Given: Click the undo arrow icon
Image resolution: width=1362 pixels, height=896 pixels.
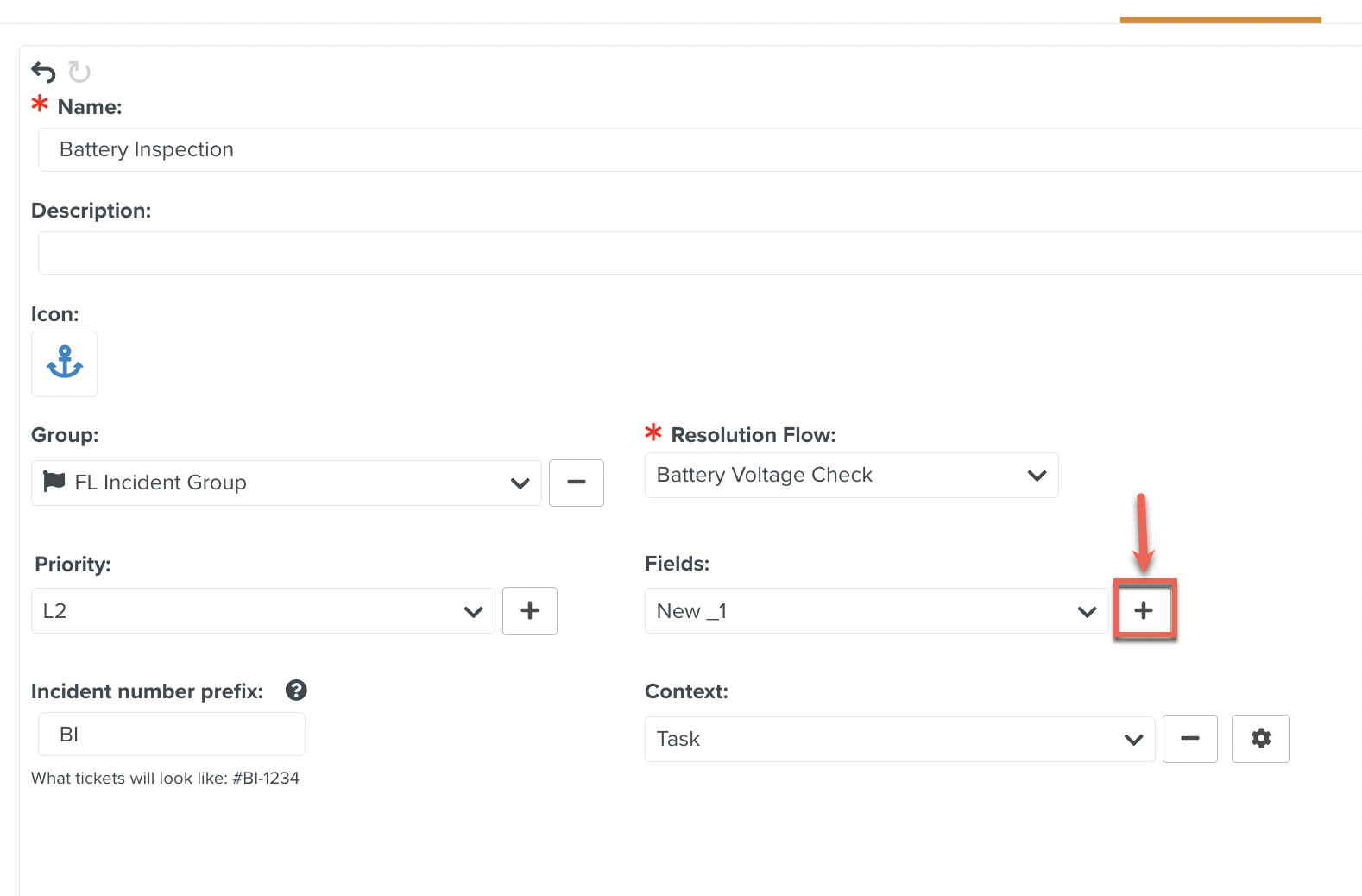Looking at the screenshot, I should pyautogui.click(x=43, y=72).
